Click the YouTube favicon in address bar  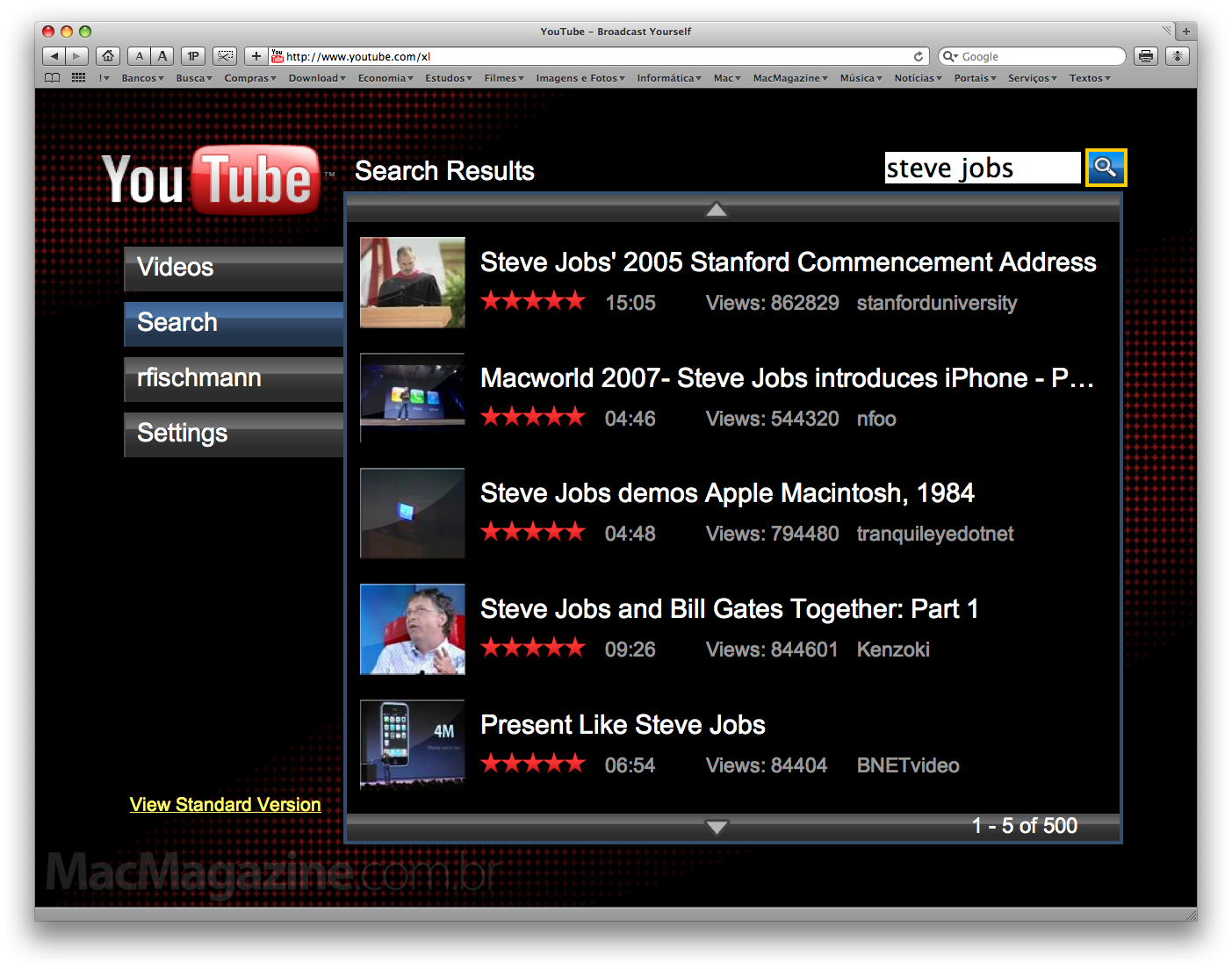coord(277,56)
